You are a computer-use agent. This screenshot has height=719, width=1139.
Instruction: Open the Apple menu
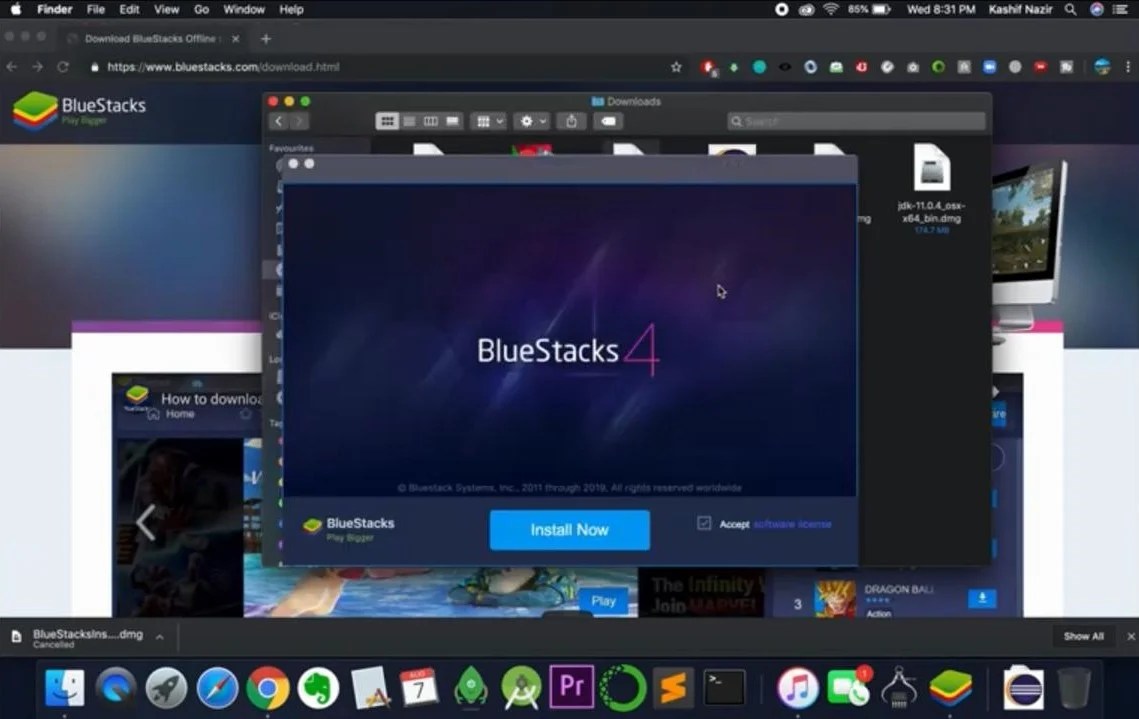[16, 9]
